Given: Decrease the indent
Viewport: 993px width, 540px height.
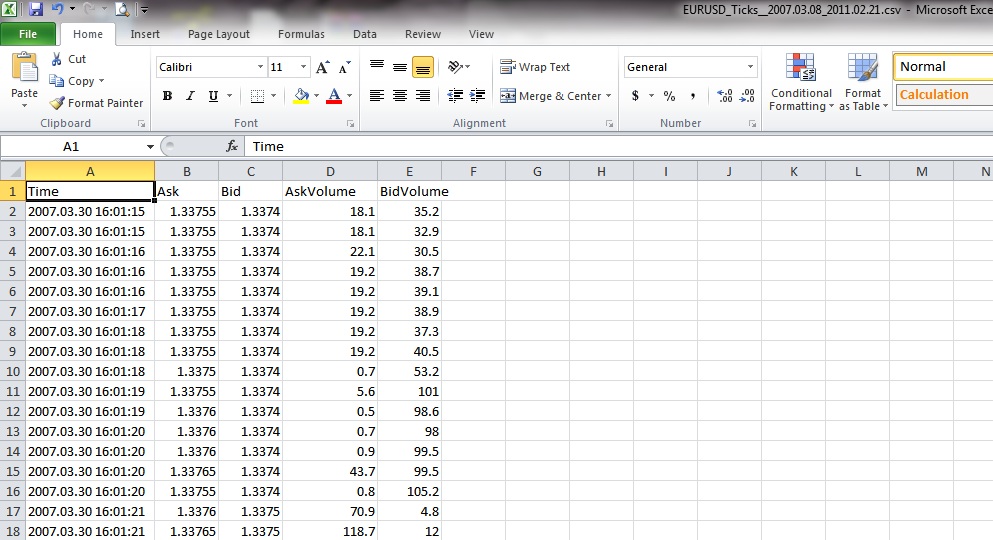Looking at the screenshot, I should (x=455, y=96).
